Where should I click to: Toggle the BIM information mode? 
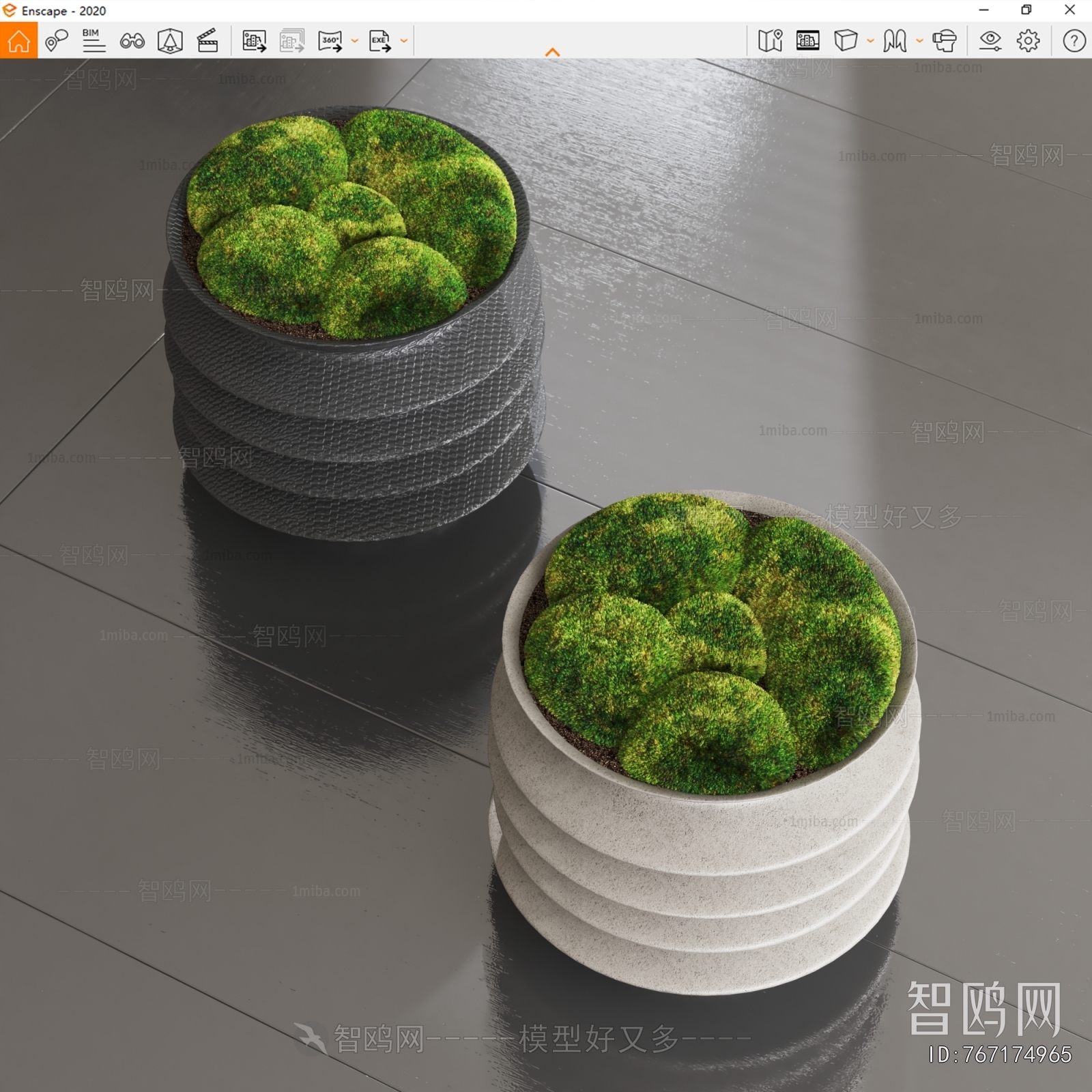click(94, 40)
